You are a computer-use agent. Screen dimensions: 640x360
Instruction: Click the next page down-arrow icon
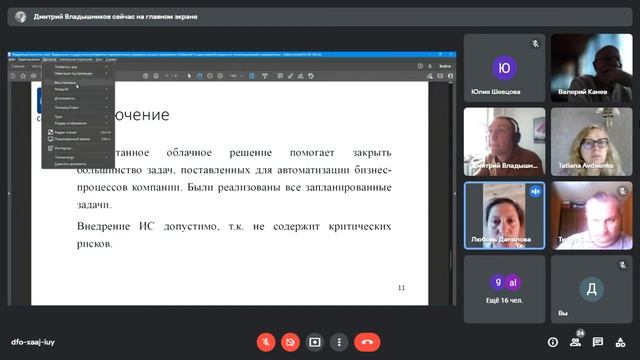[156, 76]
